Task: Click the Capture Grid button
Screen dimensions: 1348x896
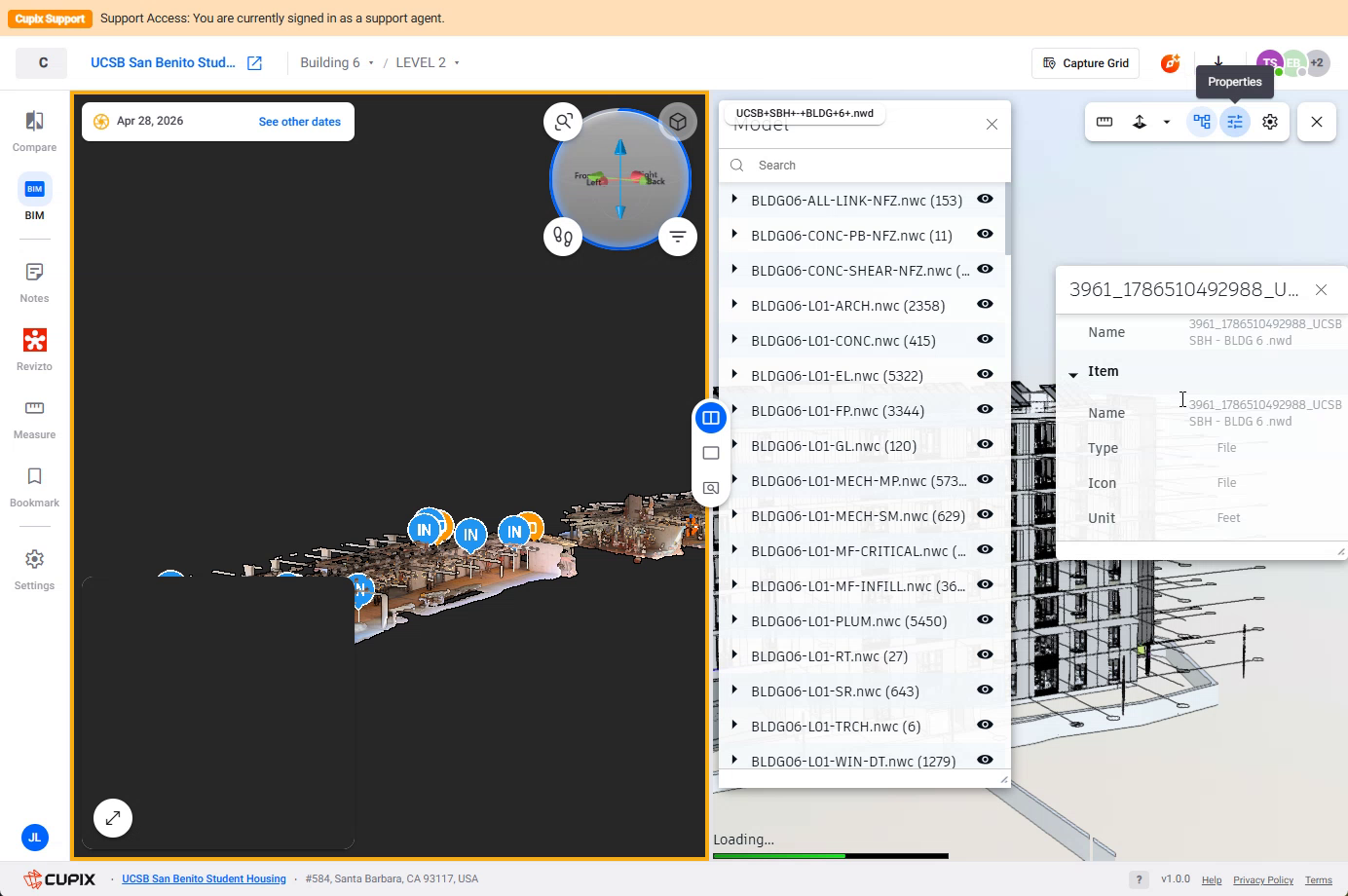Action: (1086, 63)
